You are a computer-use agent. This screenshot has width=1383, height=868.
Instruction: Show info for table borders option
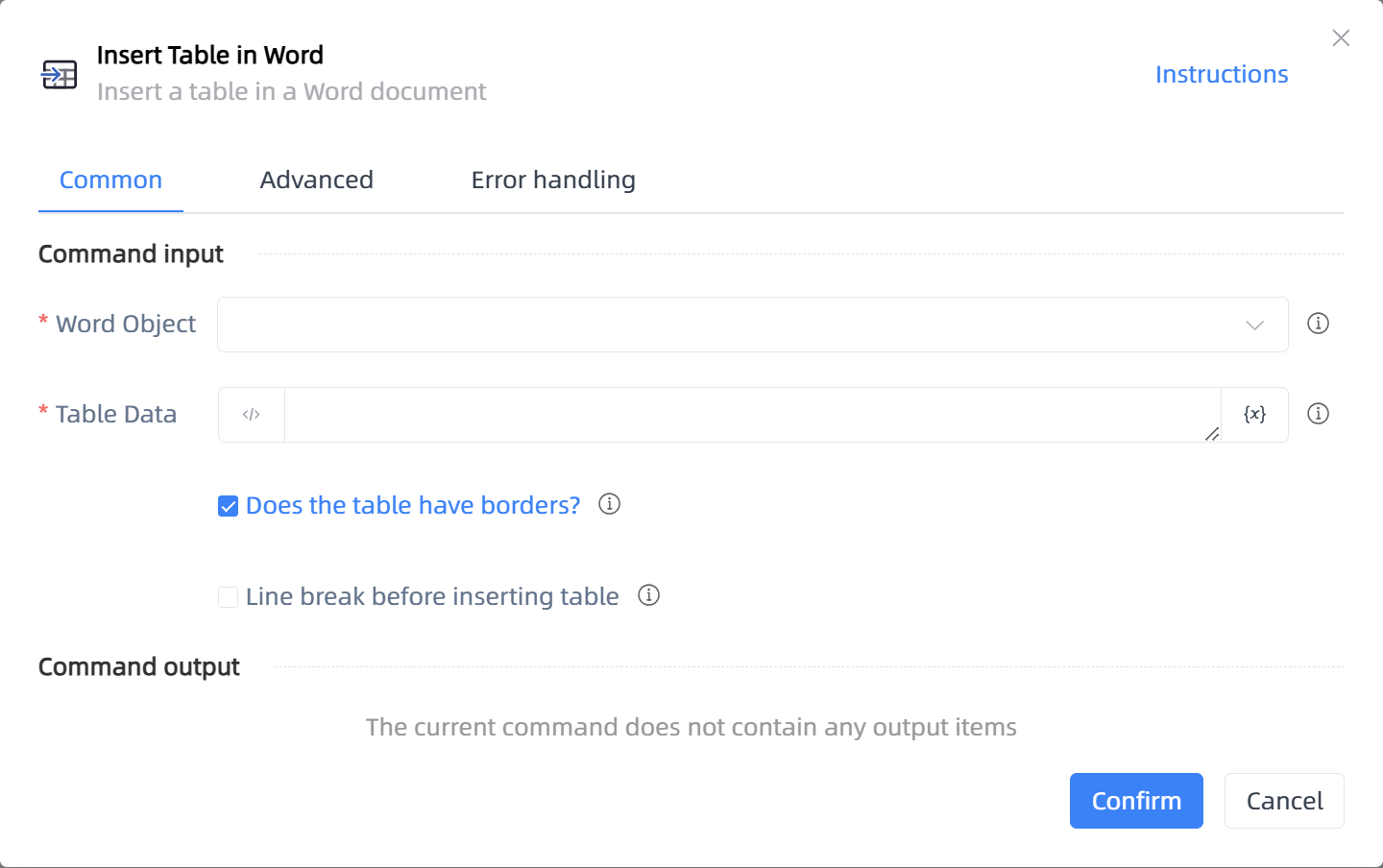click(609, 504)
